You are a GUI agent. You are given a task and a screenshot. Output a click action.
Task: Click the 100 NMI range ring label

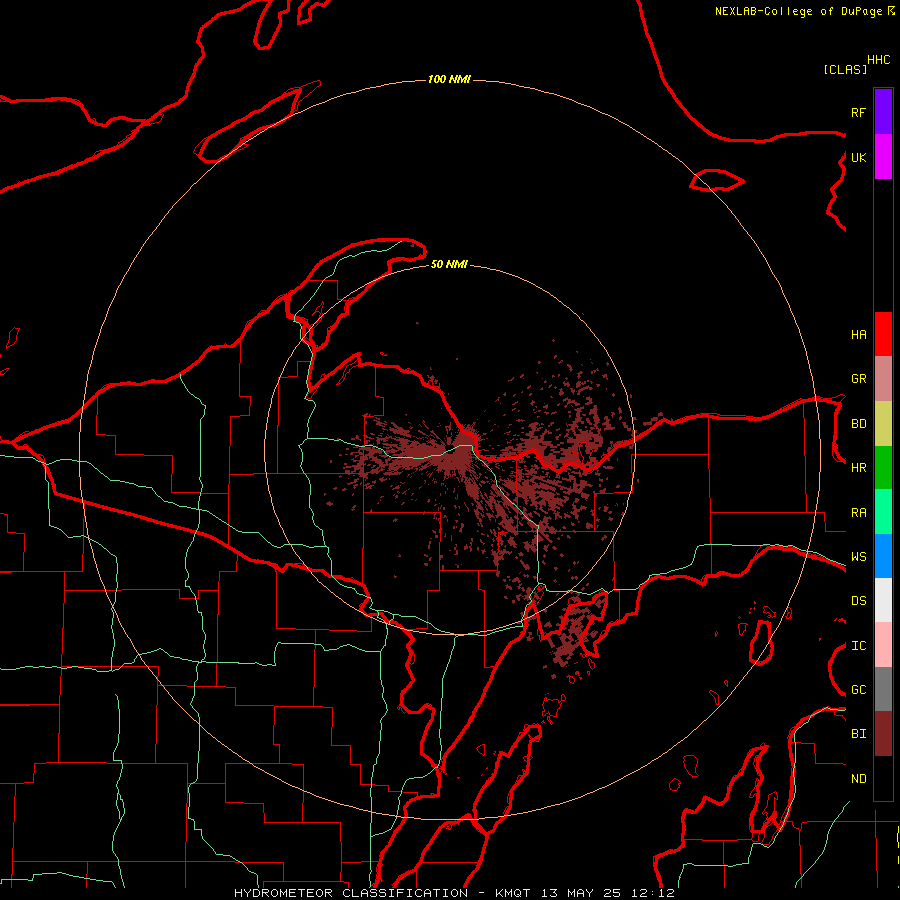coord(449,79)
